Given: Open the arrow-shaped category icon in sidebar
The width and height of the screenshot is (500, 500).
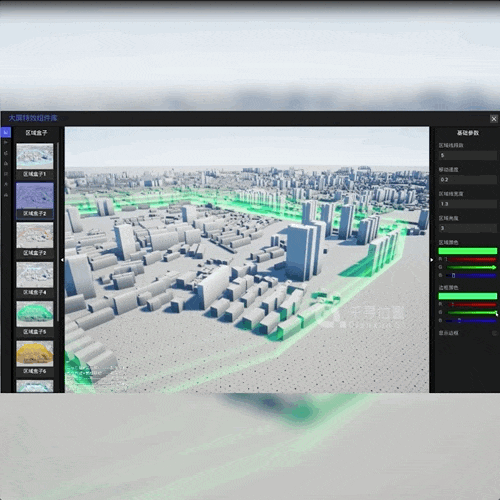Looking at the screenshot, I should (6, 143).
